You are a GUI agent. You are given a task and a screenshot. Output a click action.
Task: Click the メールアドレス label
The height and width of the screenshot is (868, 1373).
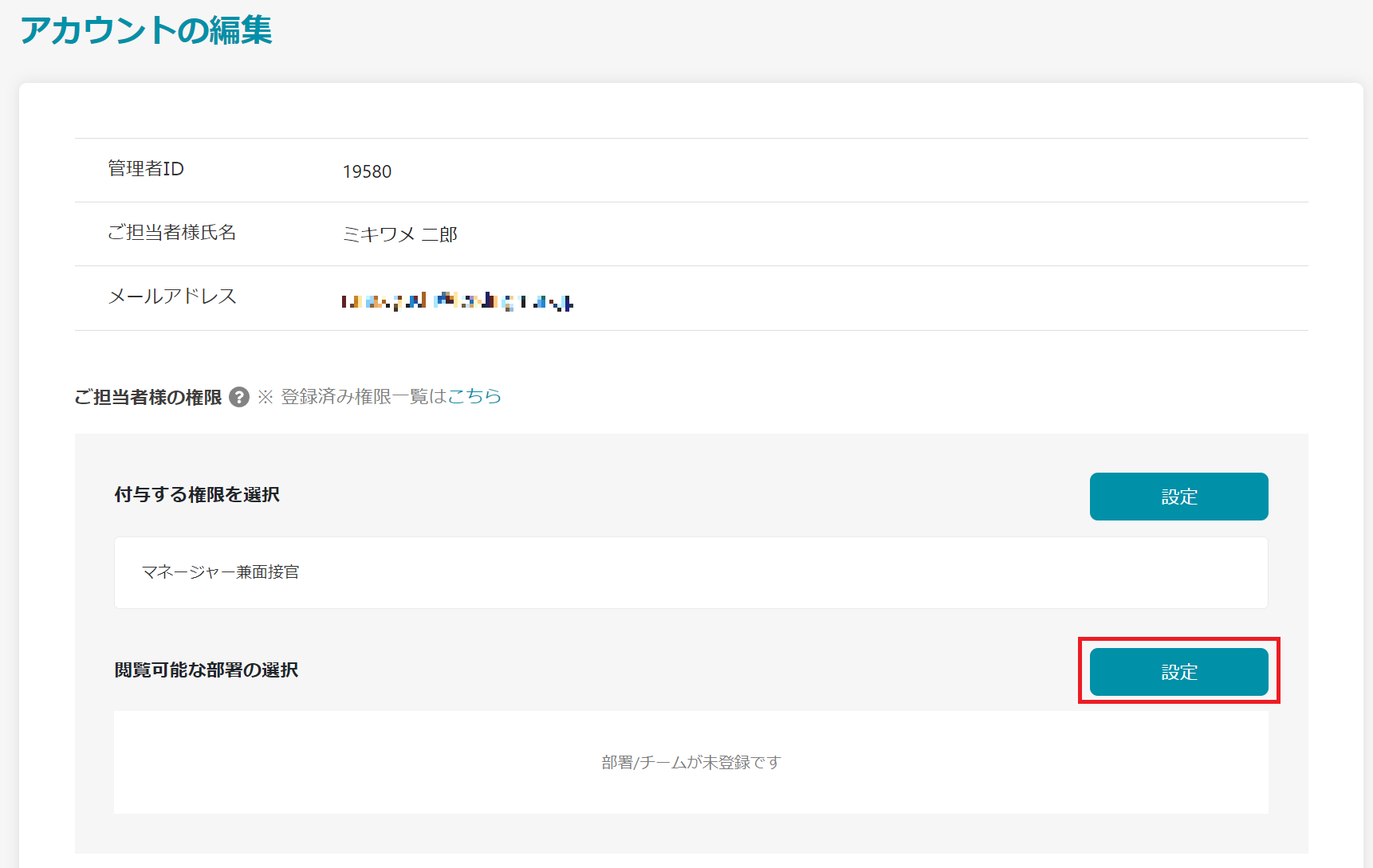[x=172, y=297]
